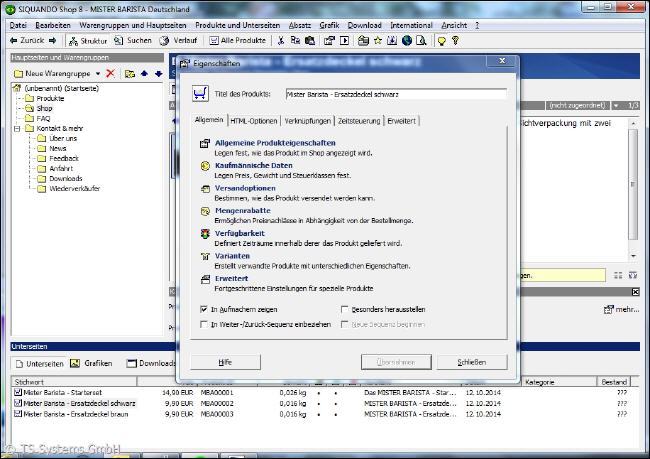Click the Kaufmännische Daten coin icon
The width and height of the screenshot is (650, 459).
pyautogui.click(x=205, y=166)
